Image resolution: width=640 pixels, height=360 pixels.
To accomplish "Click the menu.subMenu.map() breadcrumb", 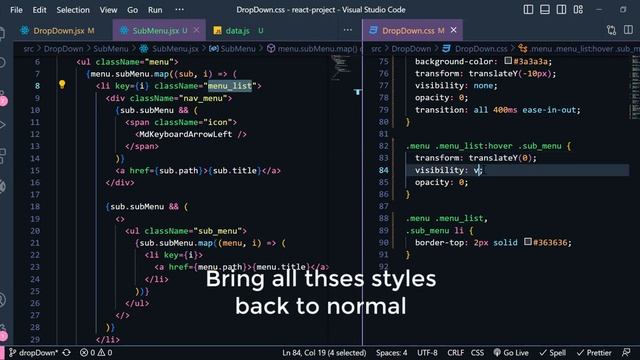I will click(x=317, y=49).
